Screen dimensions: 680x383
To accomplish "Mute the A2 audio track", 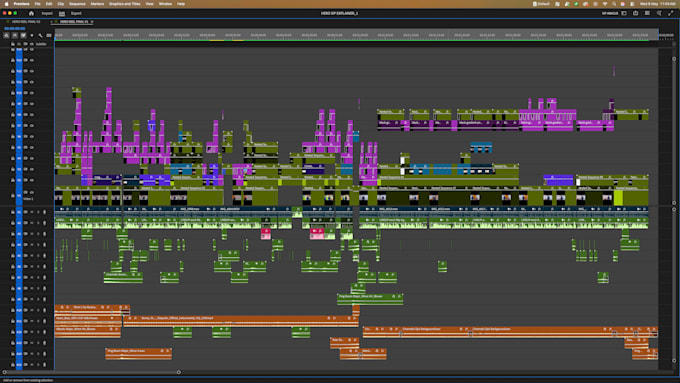I will pos(32,223).
